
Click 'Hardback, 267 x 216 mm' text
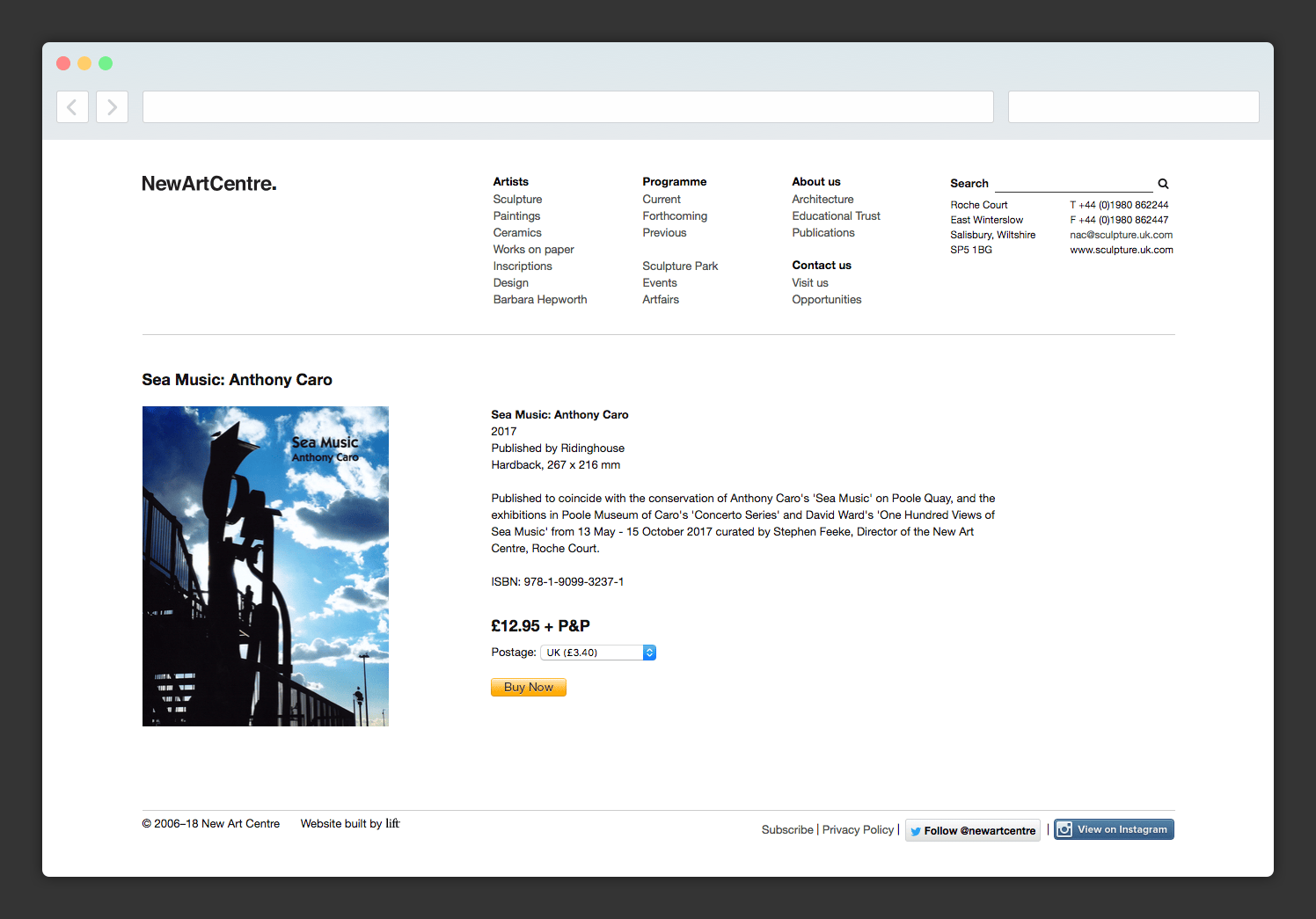point(556,464)
